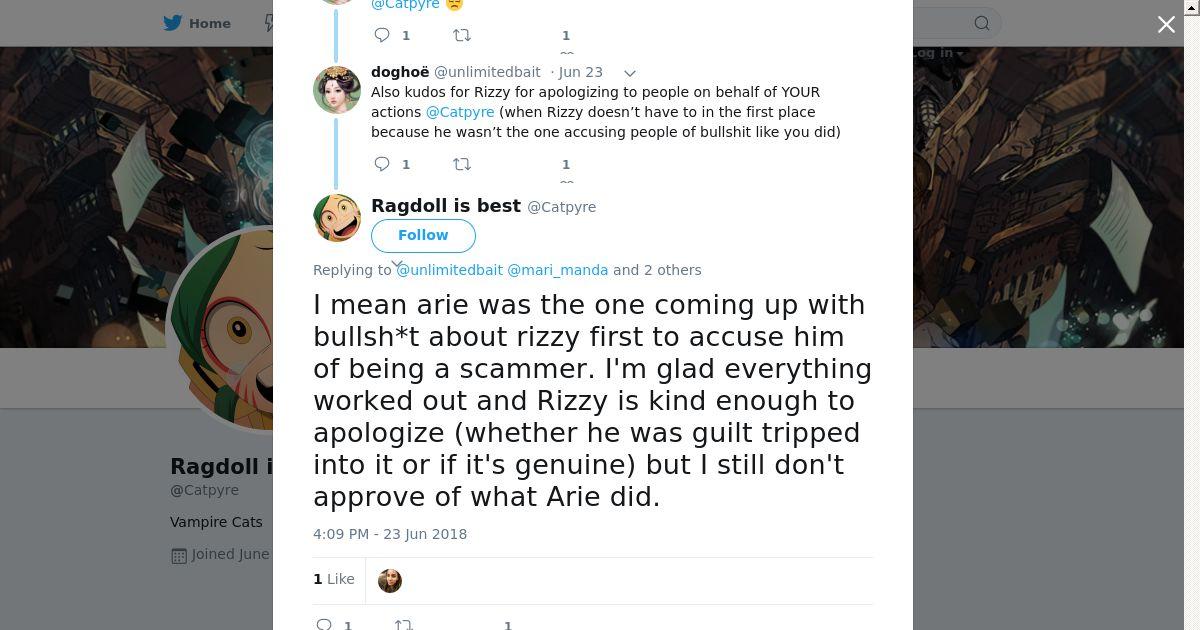
Task: Open dropdown chevron on doghoë's tweet
Action: 630,73
